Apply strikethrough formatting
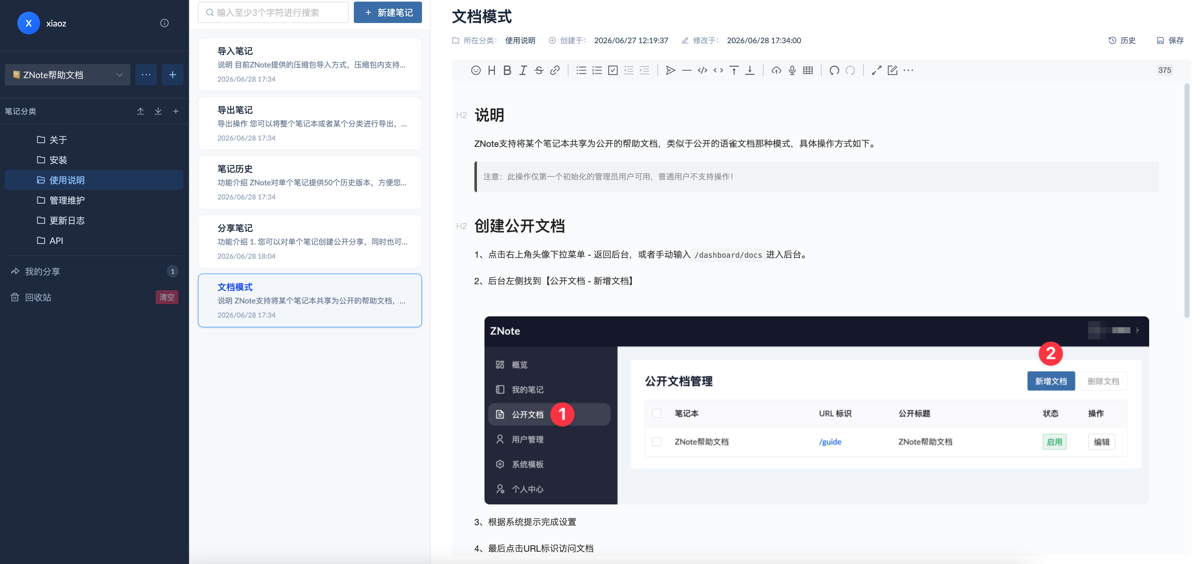 click(539, 70)
